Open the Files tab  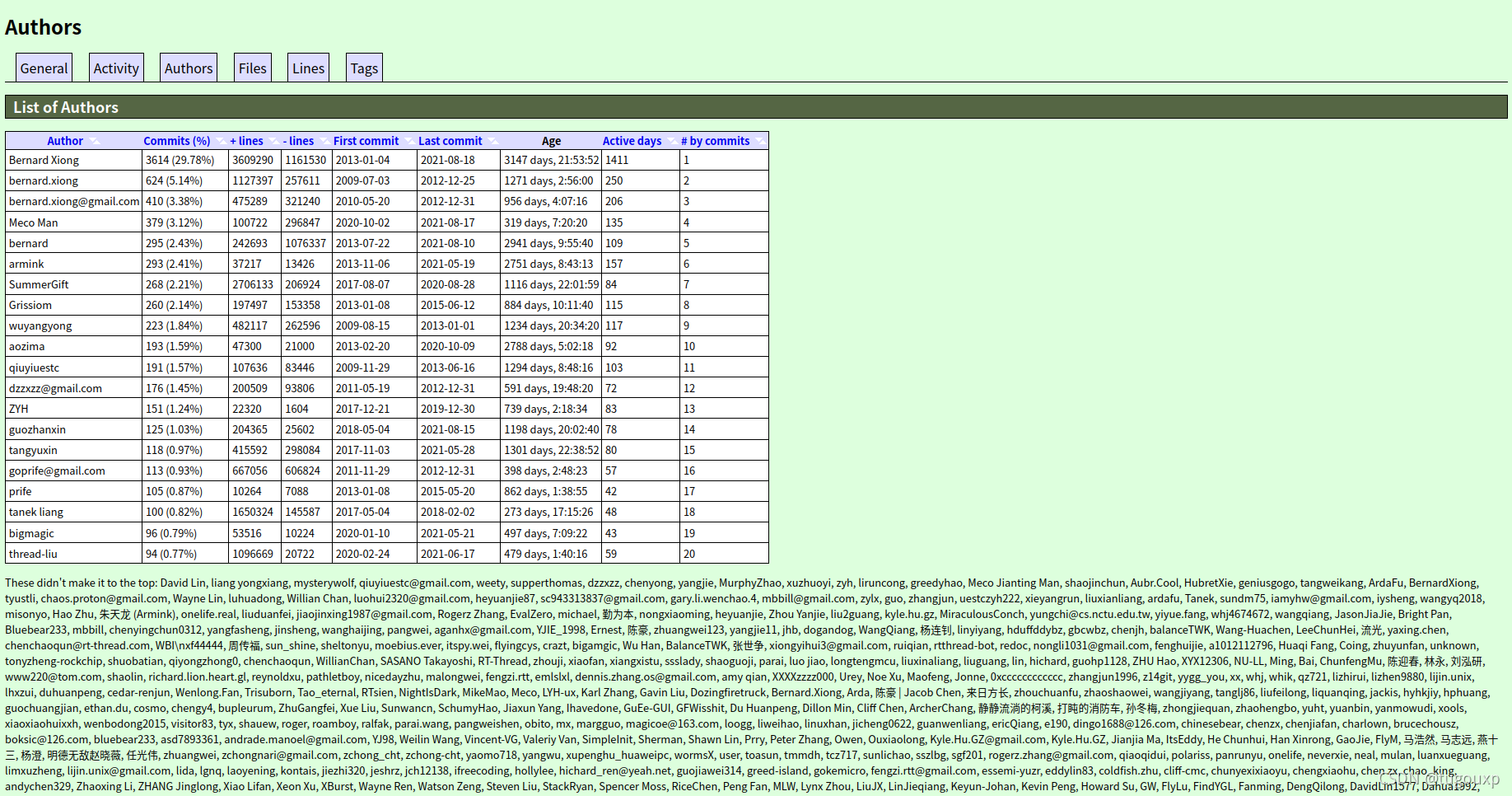253,68
